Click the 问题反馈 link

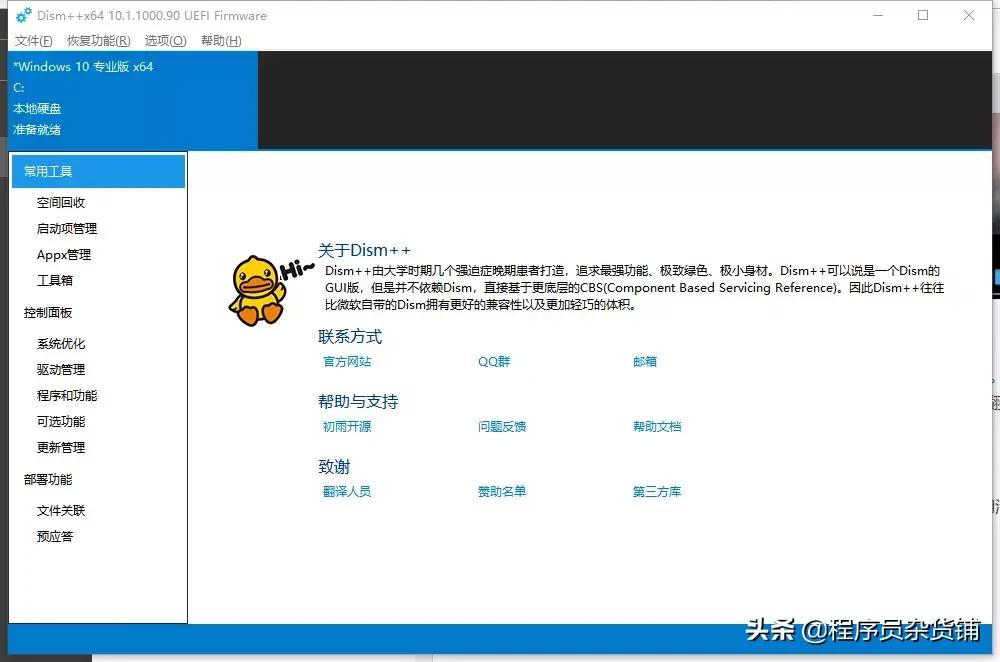click(x=501, y=426)
